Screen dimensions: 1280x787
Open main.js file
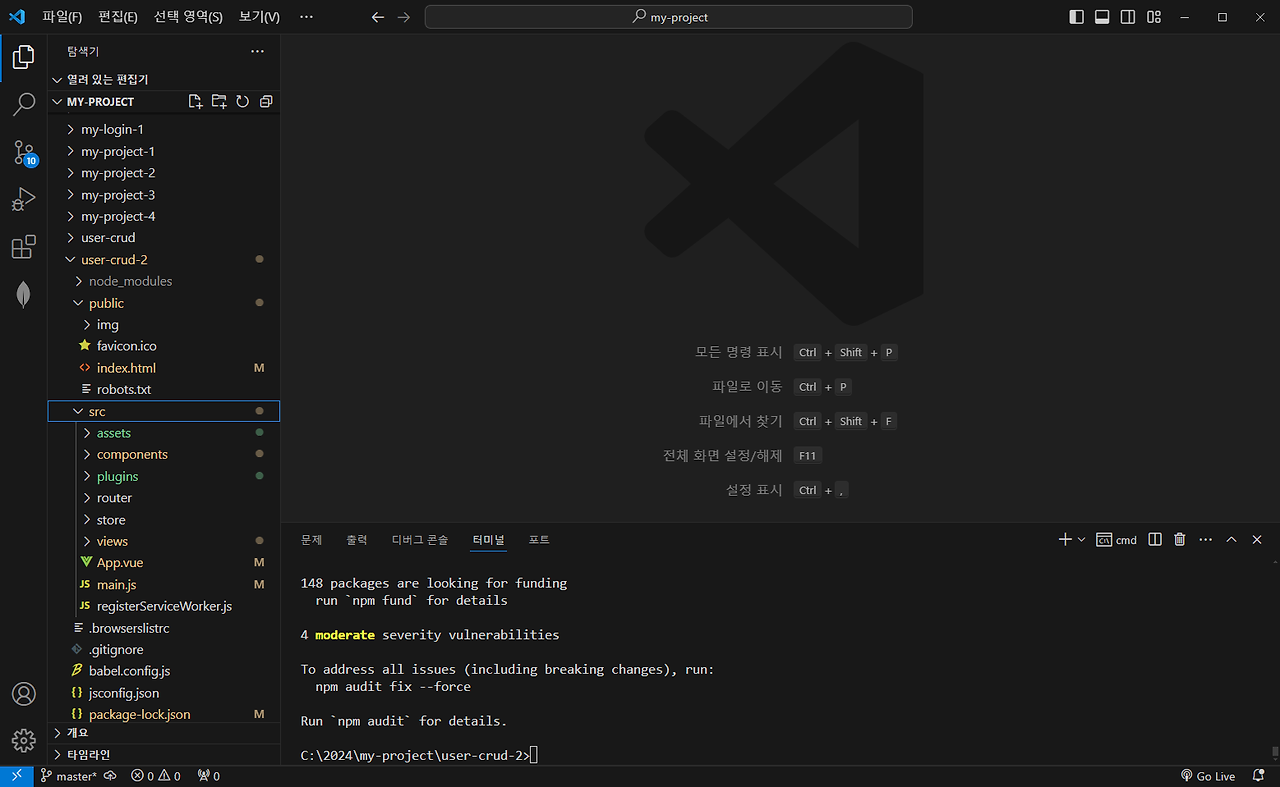click(164, 584)
